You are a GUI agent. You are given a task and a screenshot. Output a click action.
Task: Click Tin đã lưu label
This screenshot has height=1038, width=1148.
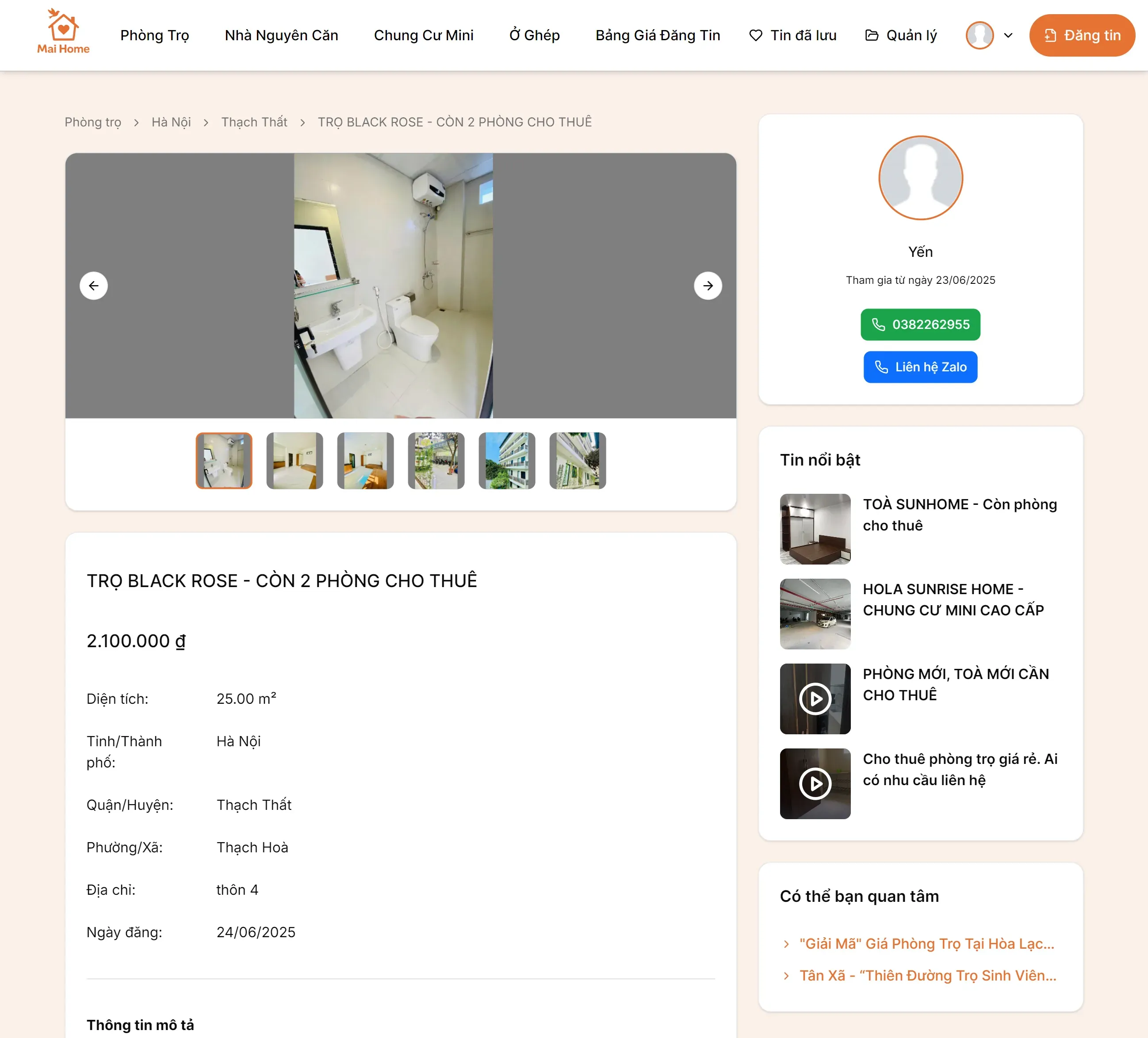point(803,35)
